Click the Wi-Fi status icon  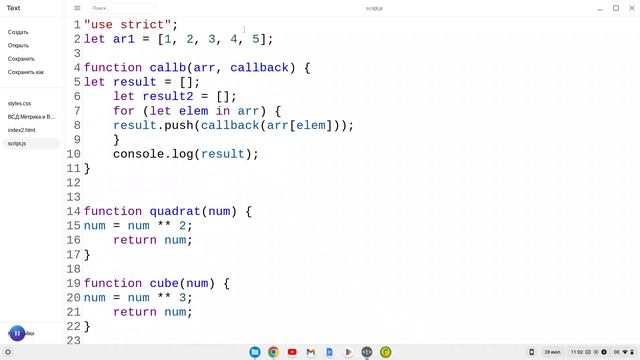click(625, 352)
